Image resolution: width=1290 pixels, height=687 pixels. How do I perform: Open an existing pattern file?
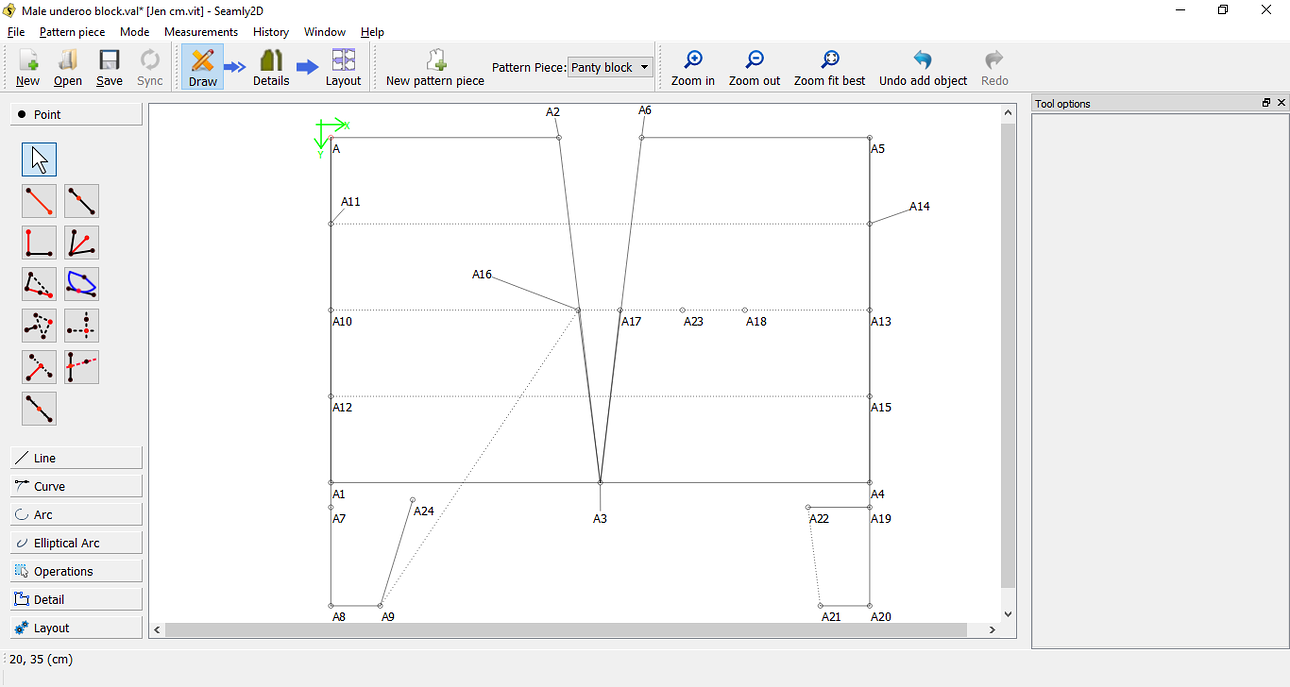coord(67,67)
